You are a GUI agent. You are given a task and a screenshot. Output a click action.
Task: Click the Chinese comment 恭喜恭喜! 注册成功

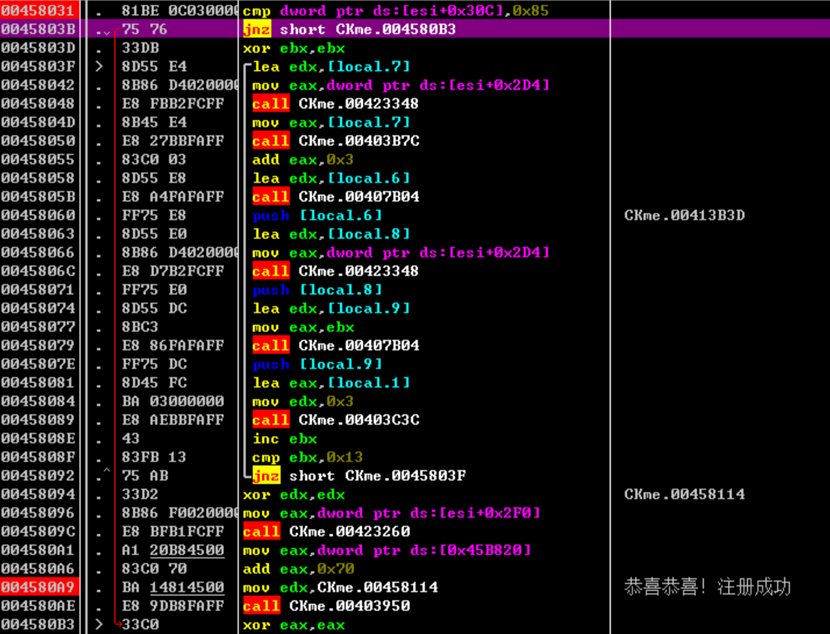coord(707,587)
